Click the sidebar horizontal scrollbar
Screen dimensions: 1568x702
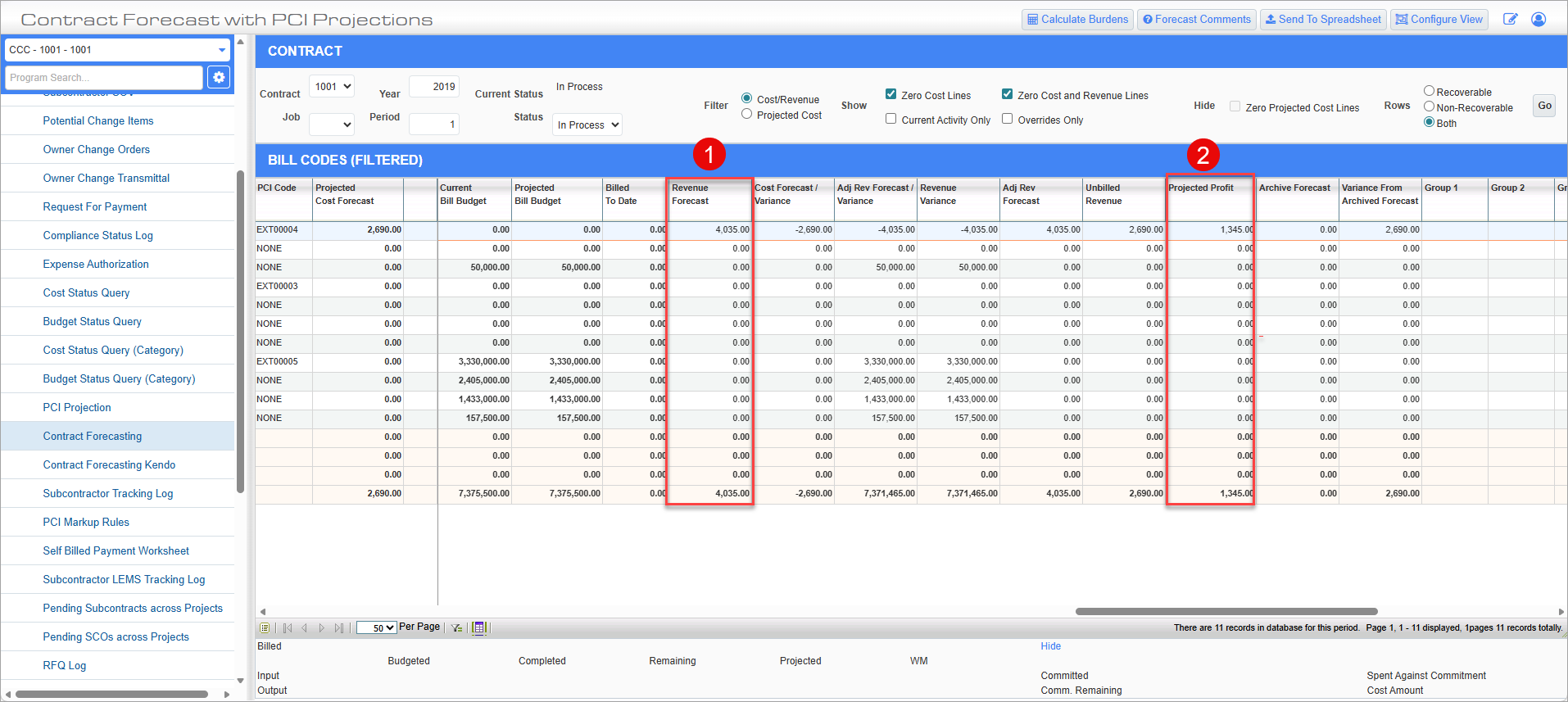[x=111, y=694]
